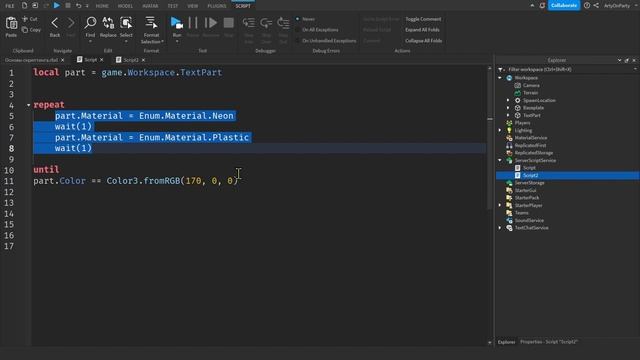This screenshot has height=360, width=640.
Task: Collapse ServerScriptService node
Action: 500,160
